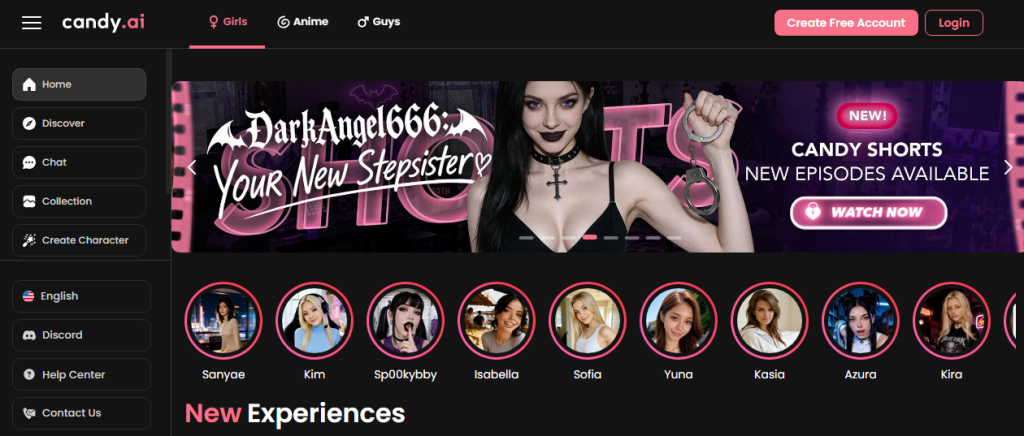Click the name label Kasia
1024x436 pixels.
tap(769, 375)
